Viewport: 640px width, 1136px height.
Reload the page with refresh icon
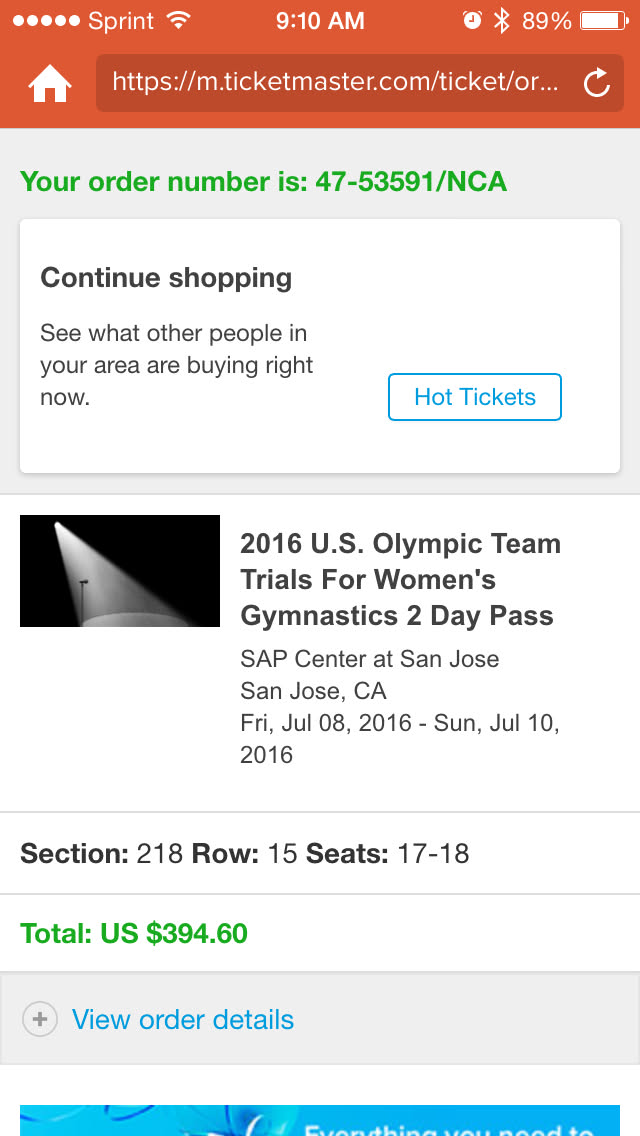pos(597,84)
